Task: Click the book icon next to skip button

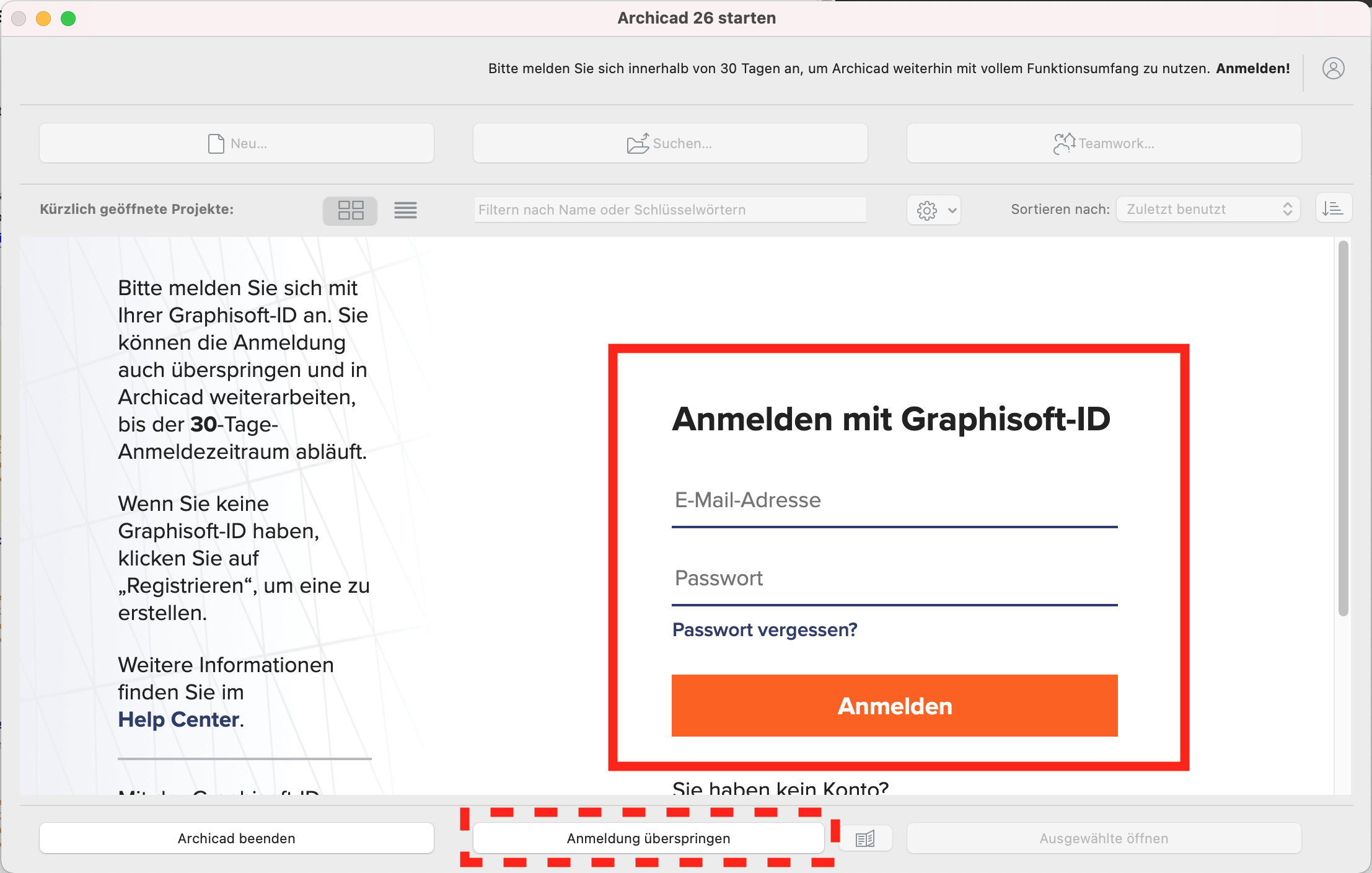Action: pos(865,838)
